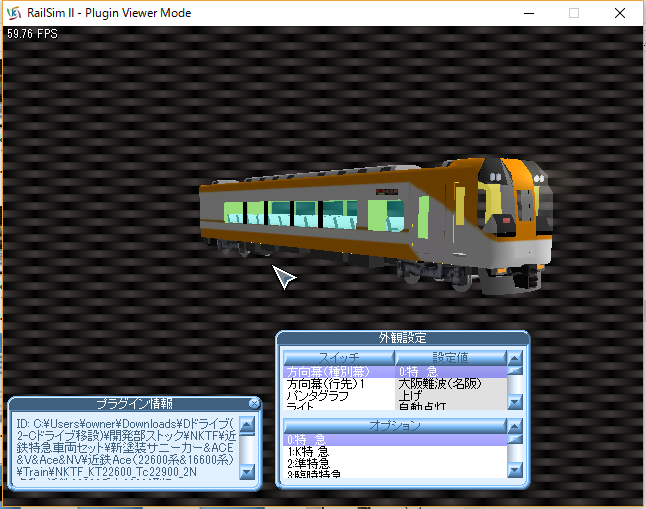Click the 自動点灯 setting value
This screenshot has width=646, height=509.
pos(451,406)
